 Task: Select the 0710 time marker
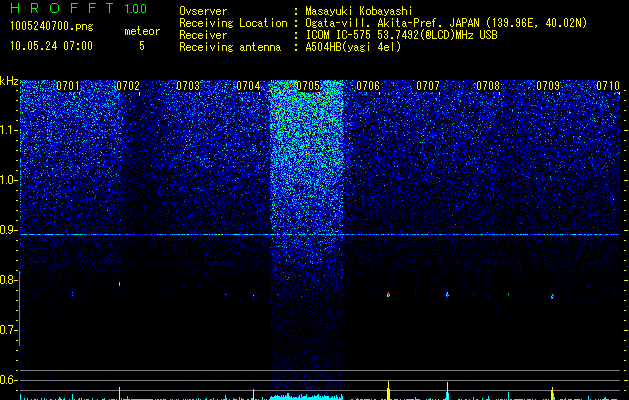tap(608, 86)
